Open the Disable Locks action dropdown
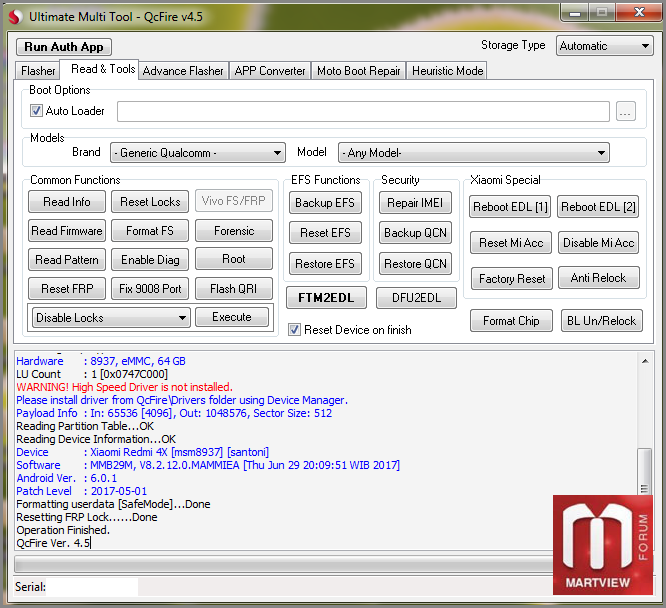The image size is (666, 608). pos(111,317)
